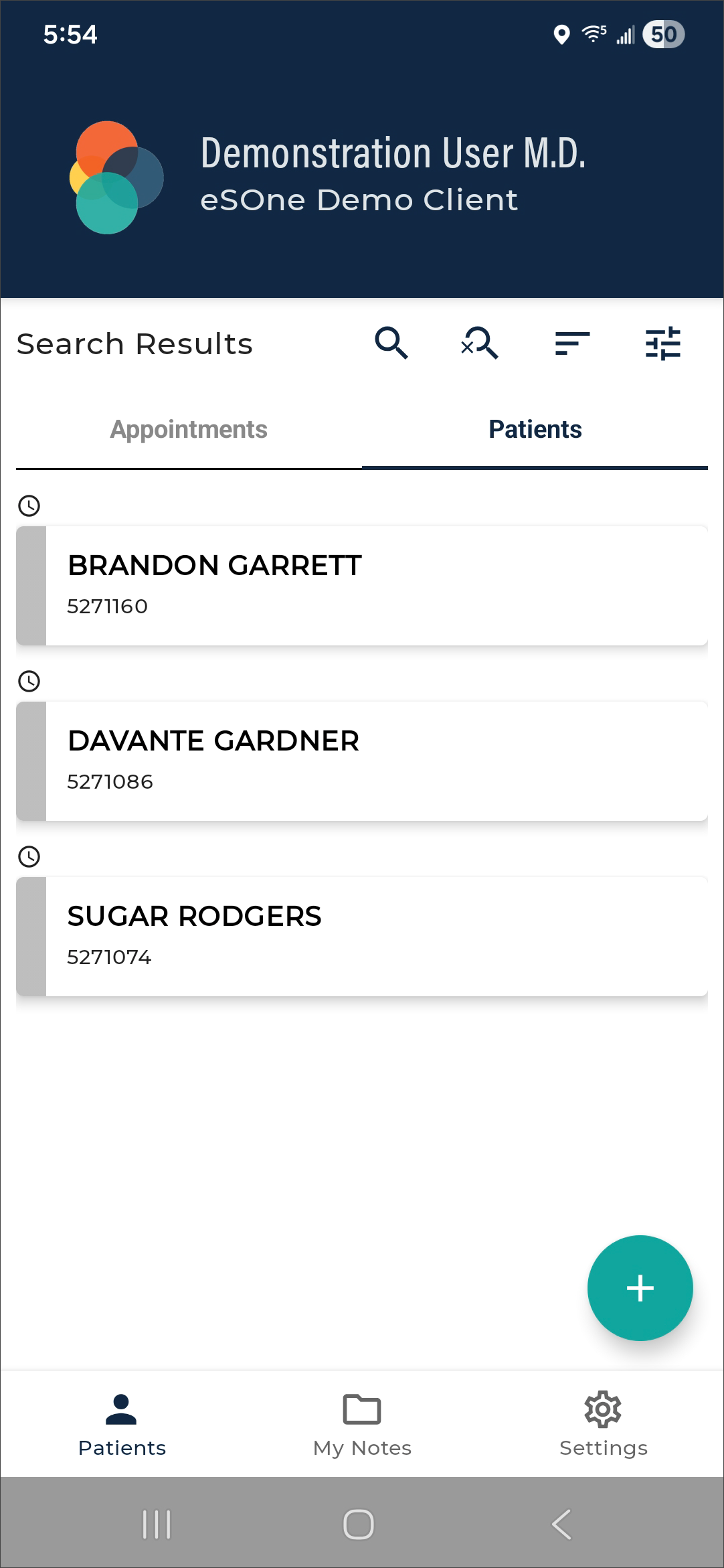Tap the Demonstration User M.D. header name
The width and height of the screenshot is (724, 1568).
pyautogui.click(x=393, y=153)
